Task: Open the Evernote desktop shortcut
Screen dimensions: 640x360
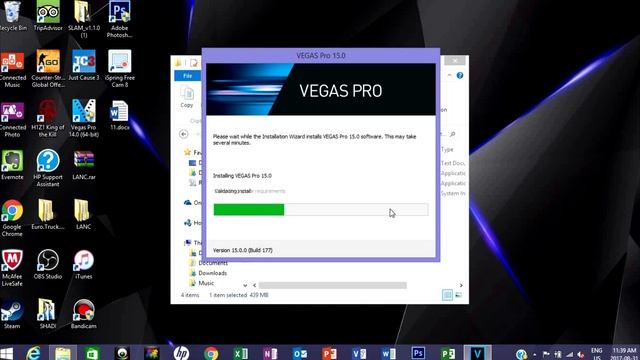Action: (12, 165)
